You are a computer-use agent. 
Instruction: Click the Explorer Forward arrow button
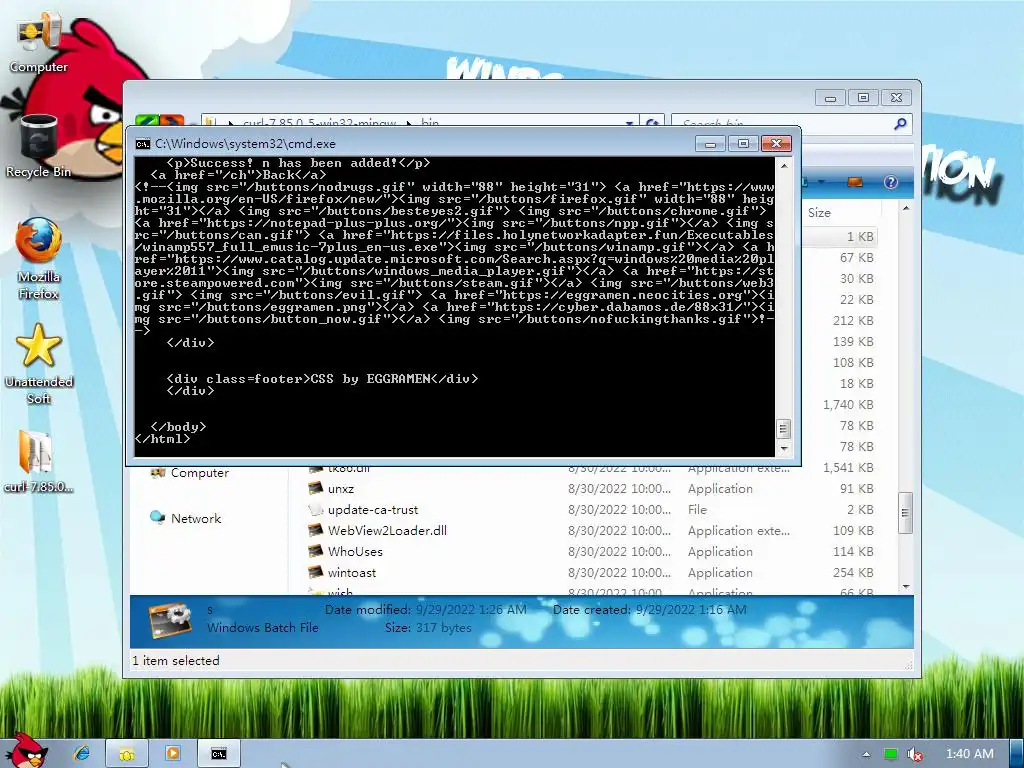172,120
